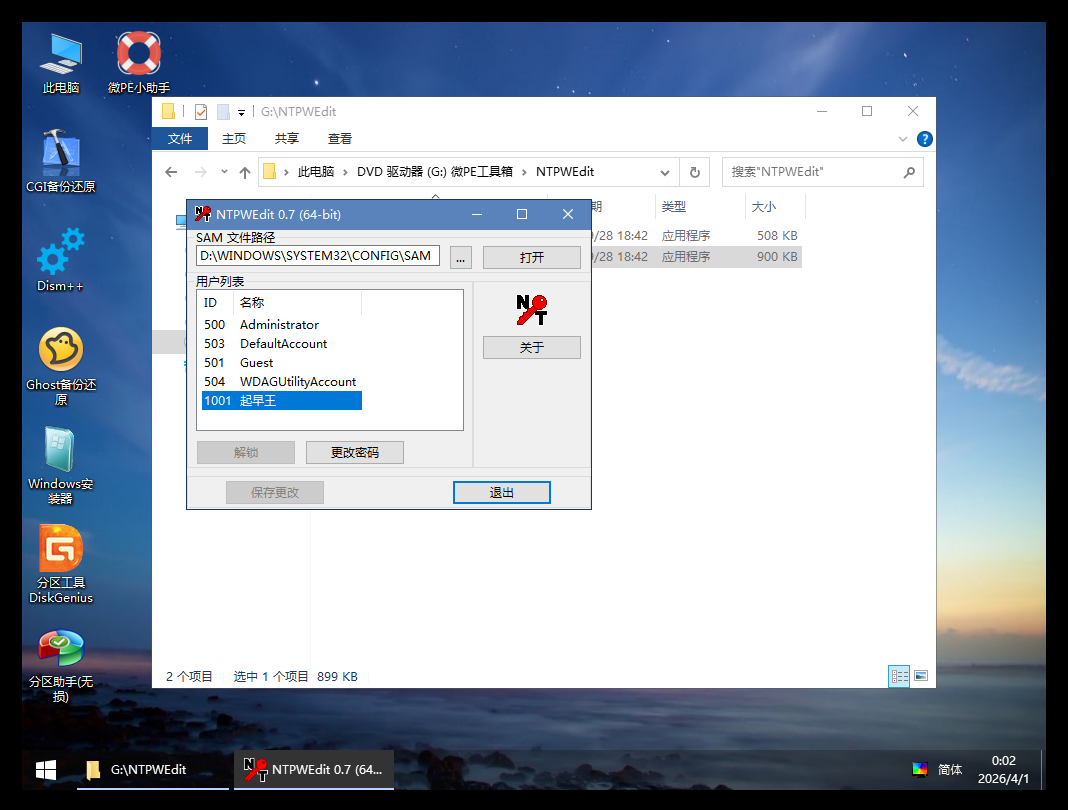Open the 此电脑 desktop icon

[x=61, y=63]
